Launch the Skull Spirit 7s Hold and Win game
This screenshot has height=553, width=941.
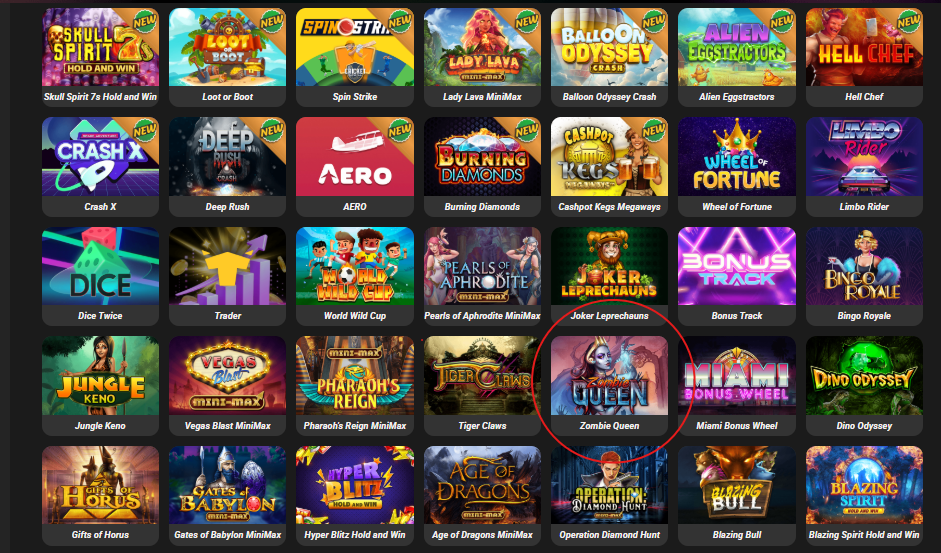[x=100, y=57]
